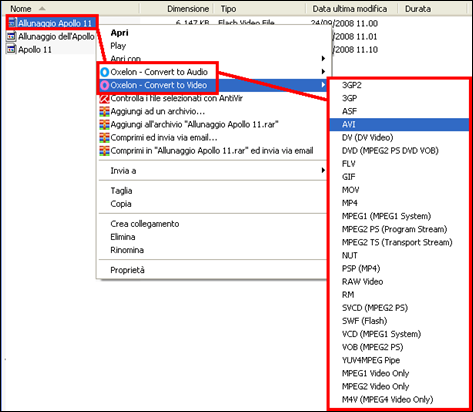Select RAW Video format
The width and height of the screenshot is (473, 412).
[x=362, y=282]
